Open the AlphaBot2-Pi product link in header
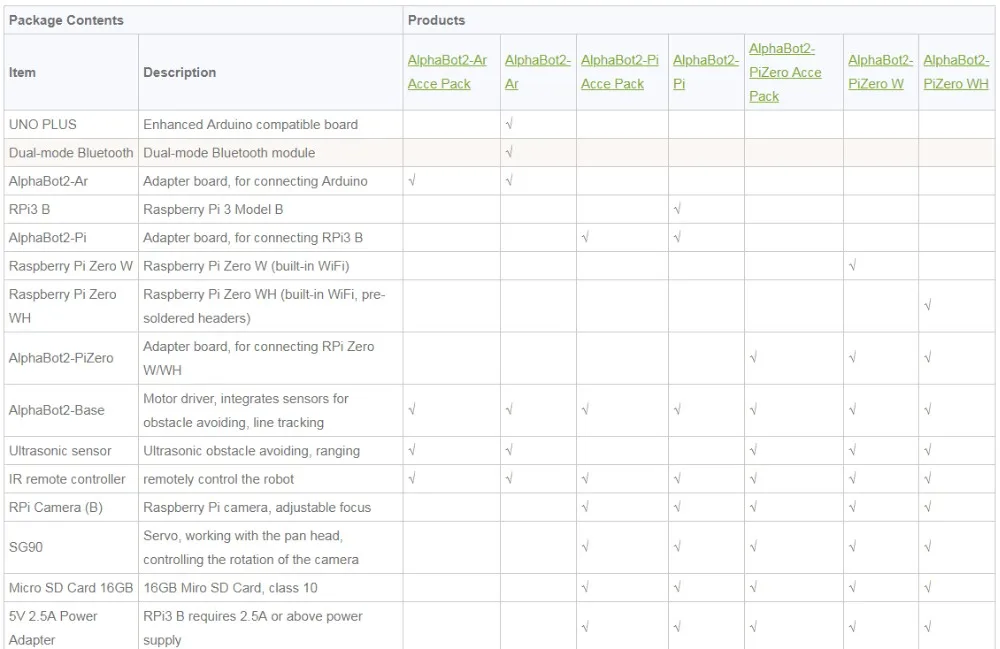The height and width of the screenshot is (649, 1000). tap(705, 72)
